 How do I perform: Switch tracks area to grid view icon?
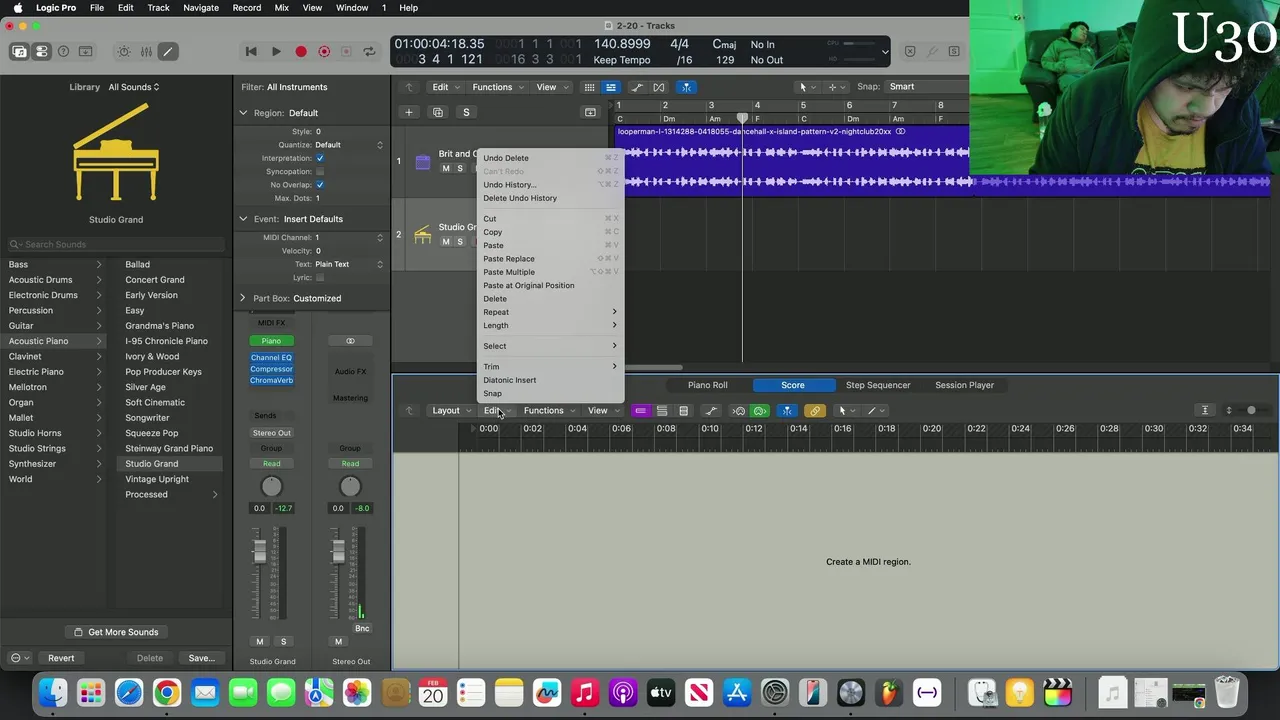(x=589, y=87)
